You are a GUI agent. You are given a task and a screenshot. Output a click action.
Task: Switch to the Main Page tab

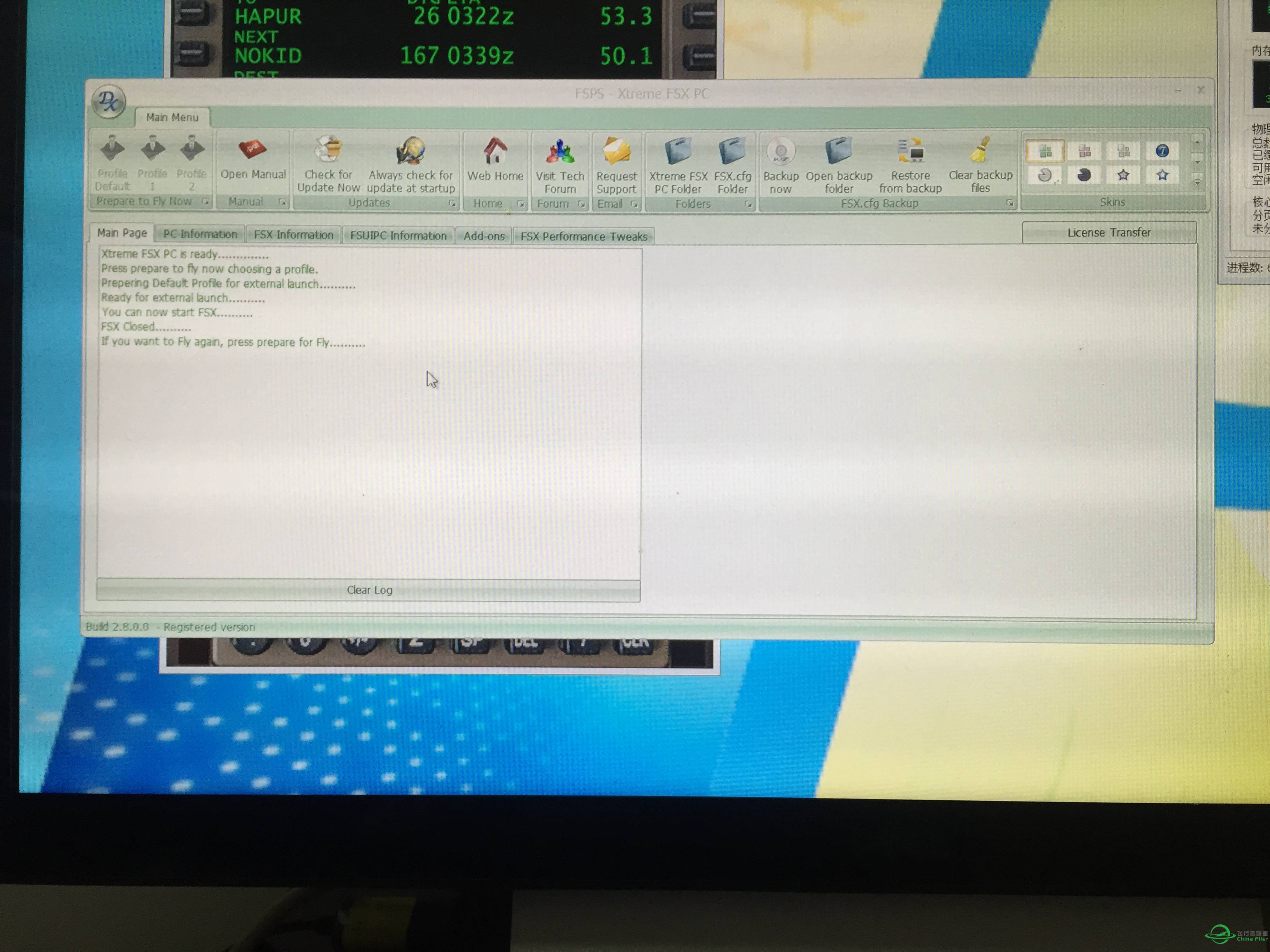[122, 233]
